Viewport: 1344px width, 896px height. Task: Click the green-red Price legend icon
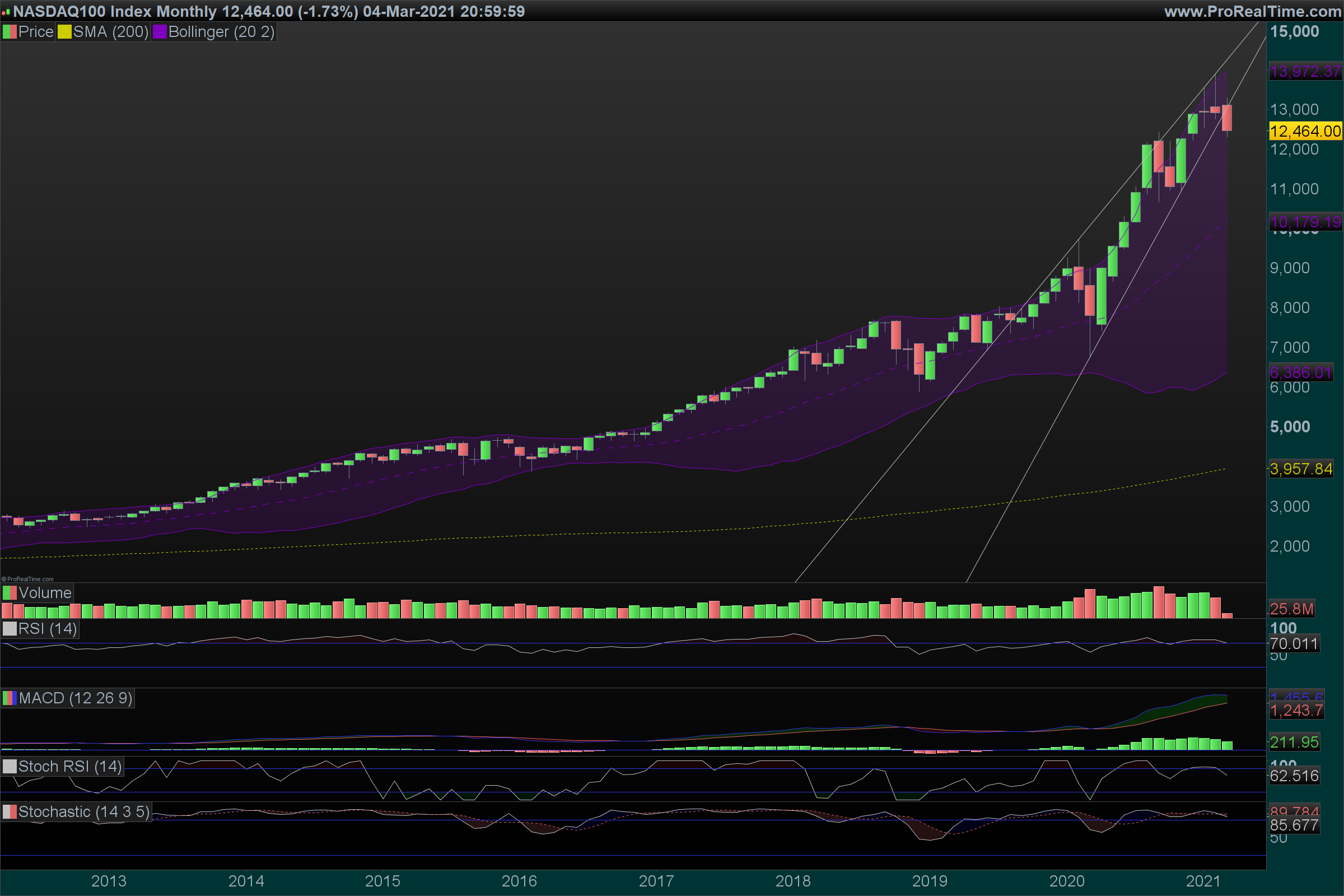pyautogui.click(x=10, y=32)
